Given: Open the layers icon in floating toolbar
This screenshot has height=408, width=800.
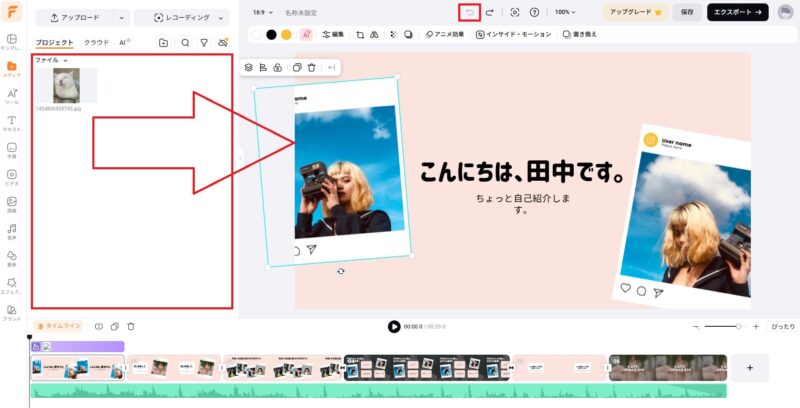Looking at the screenshot, I should tap(249, 67).
